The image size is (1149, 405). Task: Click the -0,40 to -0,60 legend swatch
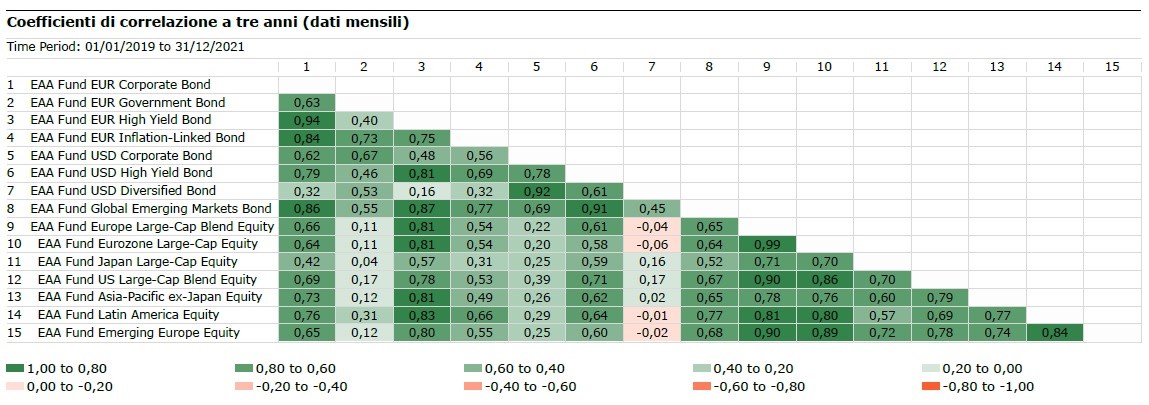click(x=472, y=386)
